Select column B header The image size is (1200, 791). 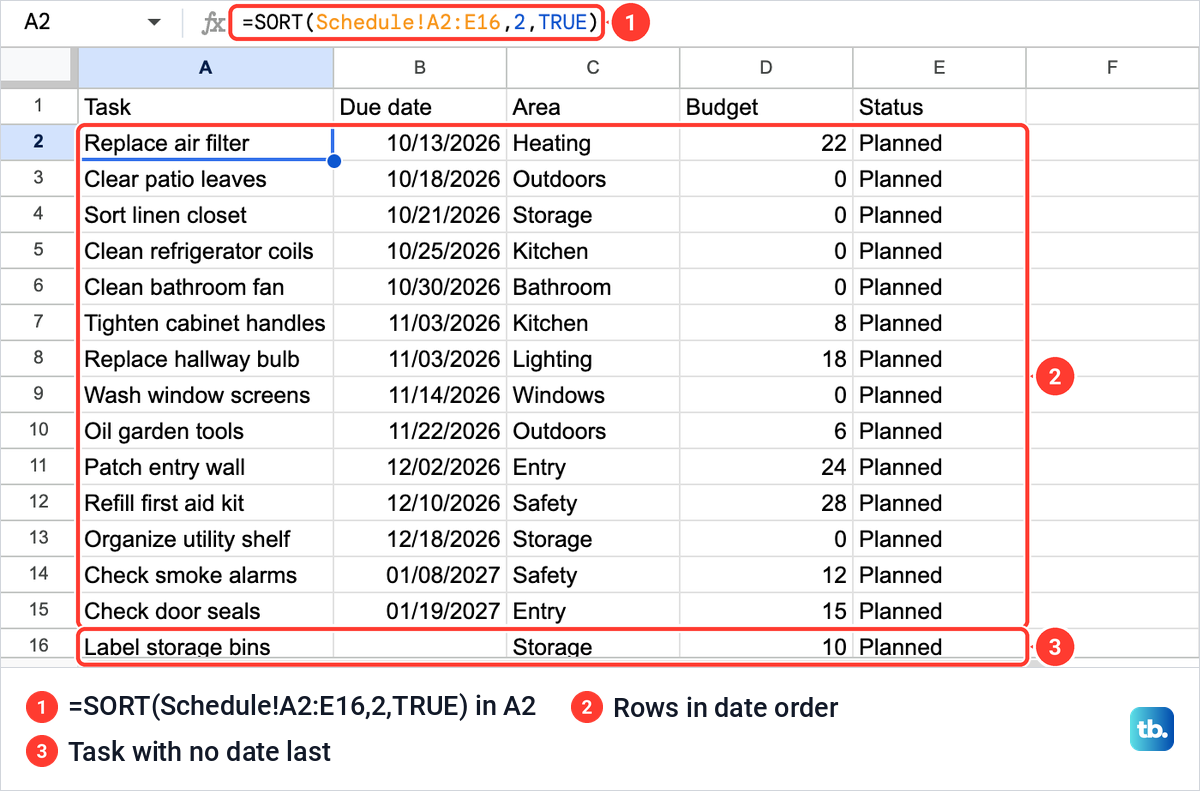(x=420, y=67)
